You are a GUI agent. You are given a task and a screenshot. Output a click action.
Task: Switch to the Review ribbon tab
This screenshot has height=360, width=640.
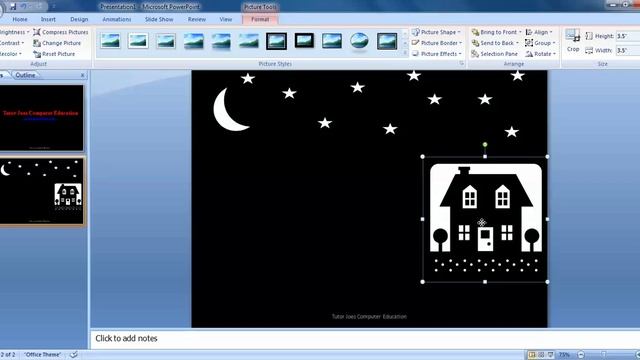click(x=197, y=19)
